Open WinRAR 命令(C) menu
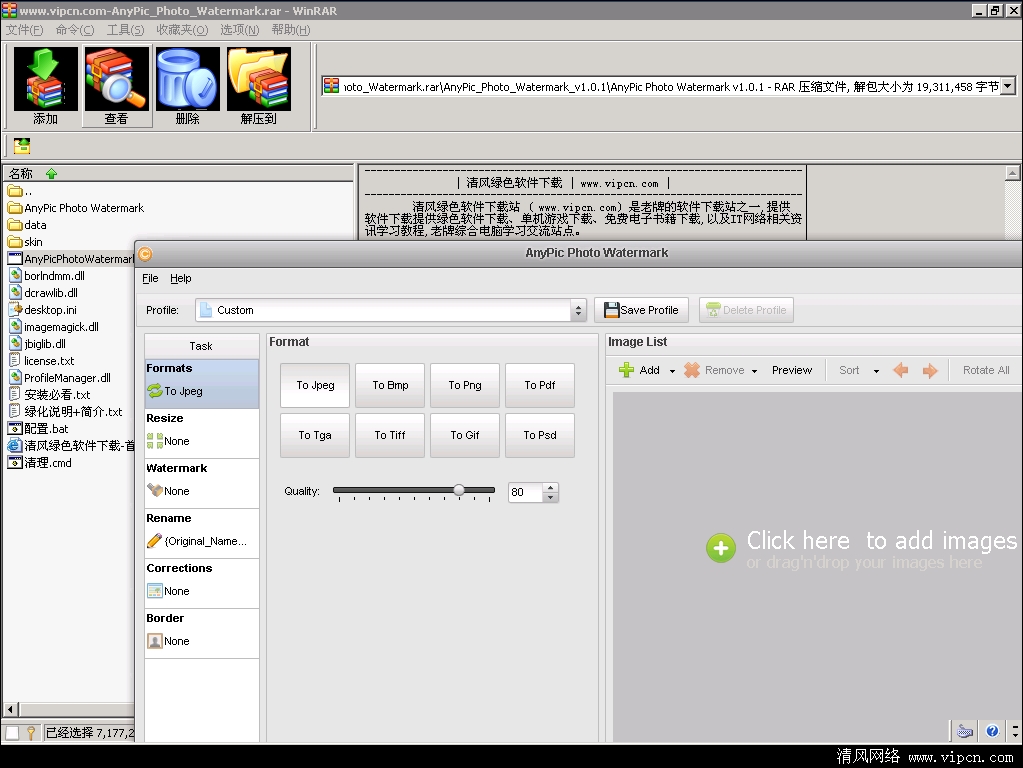This screenshot has height=768, width=1023. (75, 30)
